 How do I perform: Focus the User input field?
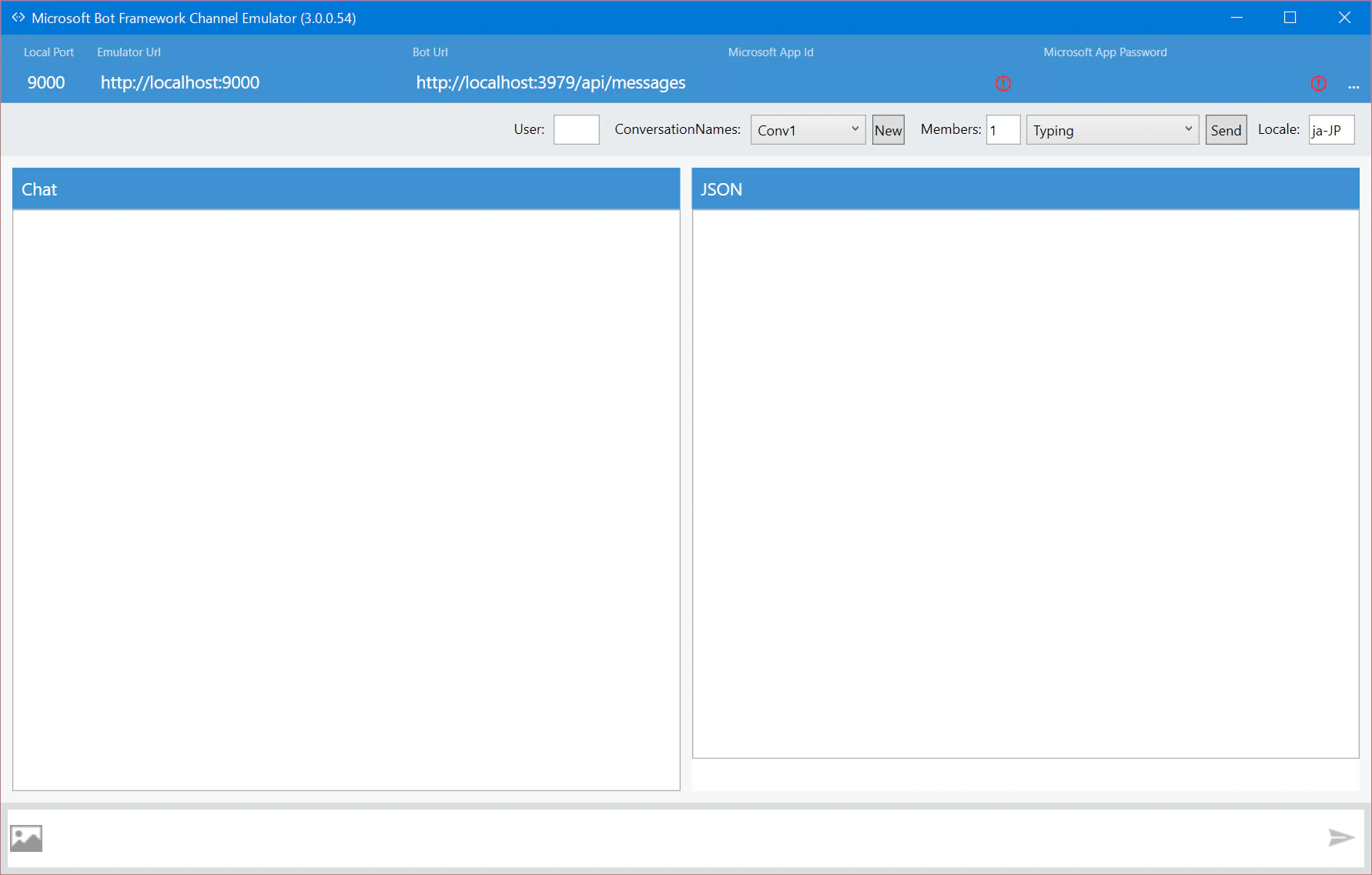pos(577,129)
